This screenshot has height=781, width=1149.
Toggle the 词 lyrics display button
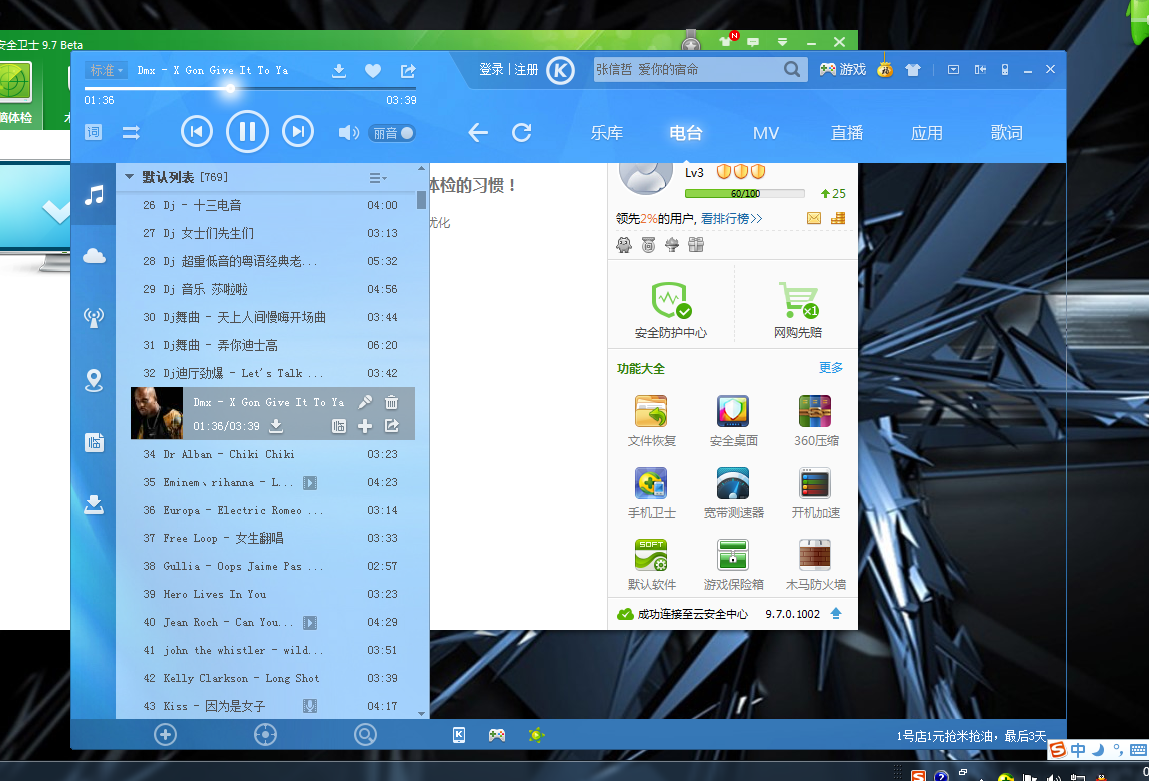pos(94,132)
